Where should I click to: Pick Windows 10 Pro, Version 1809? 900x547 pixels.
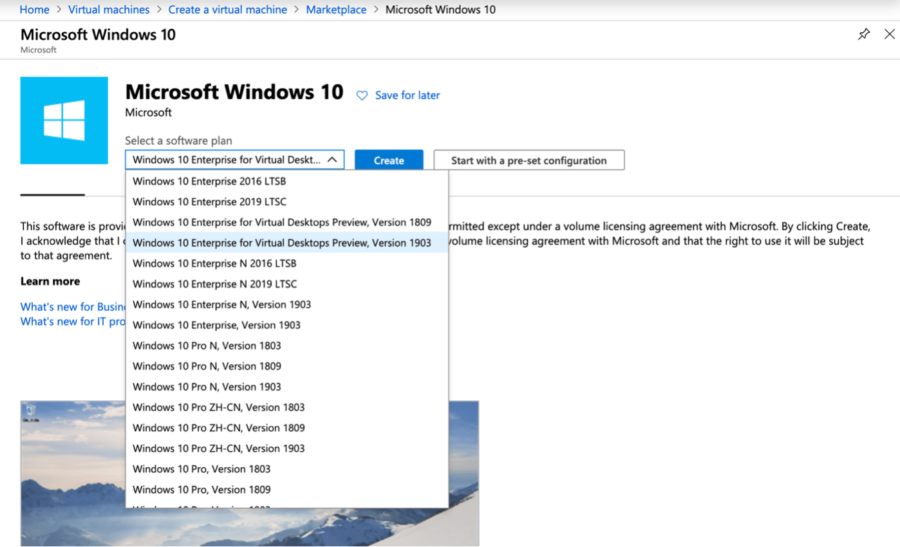click(x=287, y=490)
